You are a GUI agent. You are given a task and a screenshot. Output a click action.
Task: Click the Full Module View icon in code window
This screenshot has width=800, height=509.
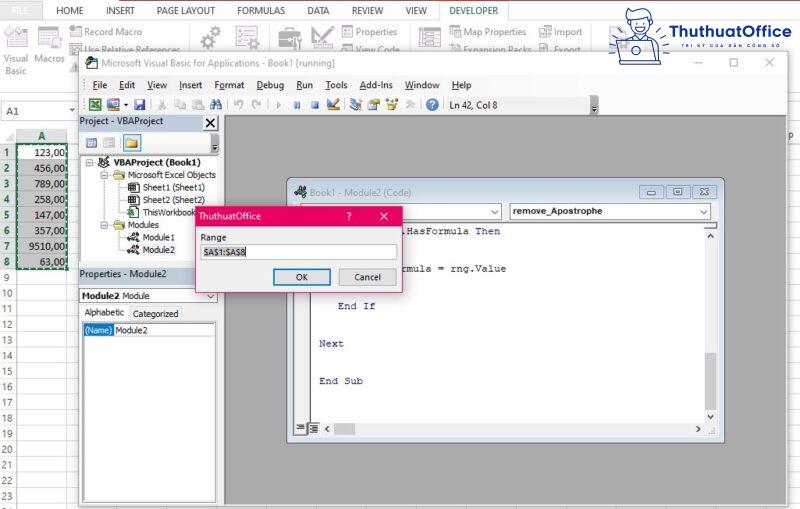313,428
